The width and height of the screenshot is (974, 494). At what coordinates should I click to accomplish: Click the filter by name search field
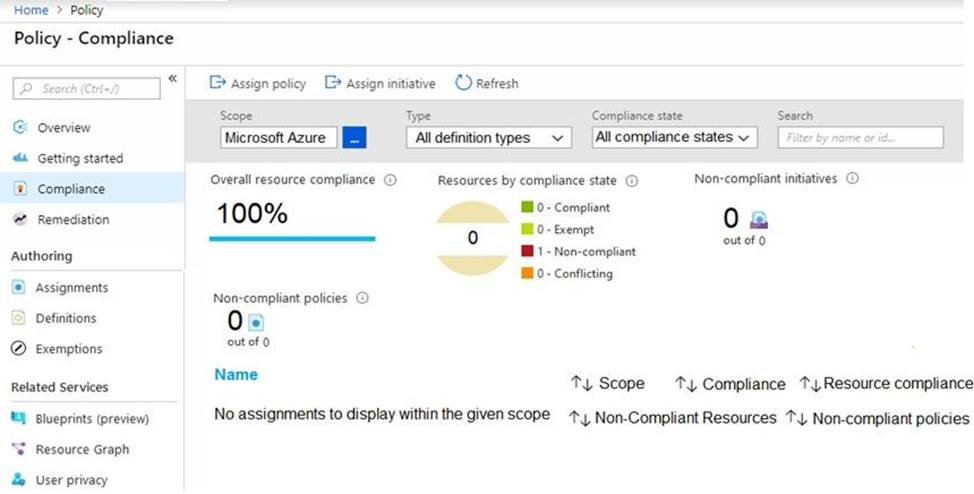(x=861, y=138)
